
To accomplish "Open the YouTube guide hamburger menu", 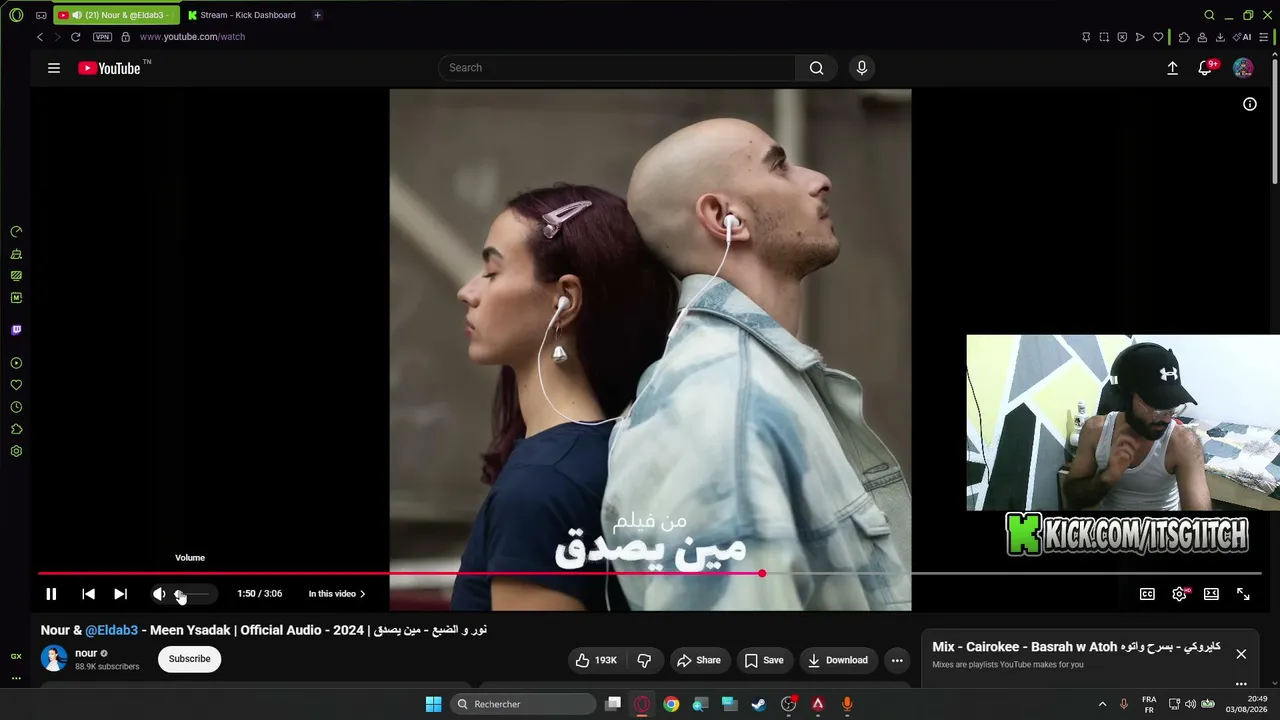I will click(54, 68).
